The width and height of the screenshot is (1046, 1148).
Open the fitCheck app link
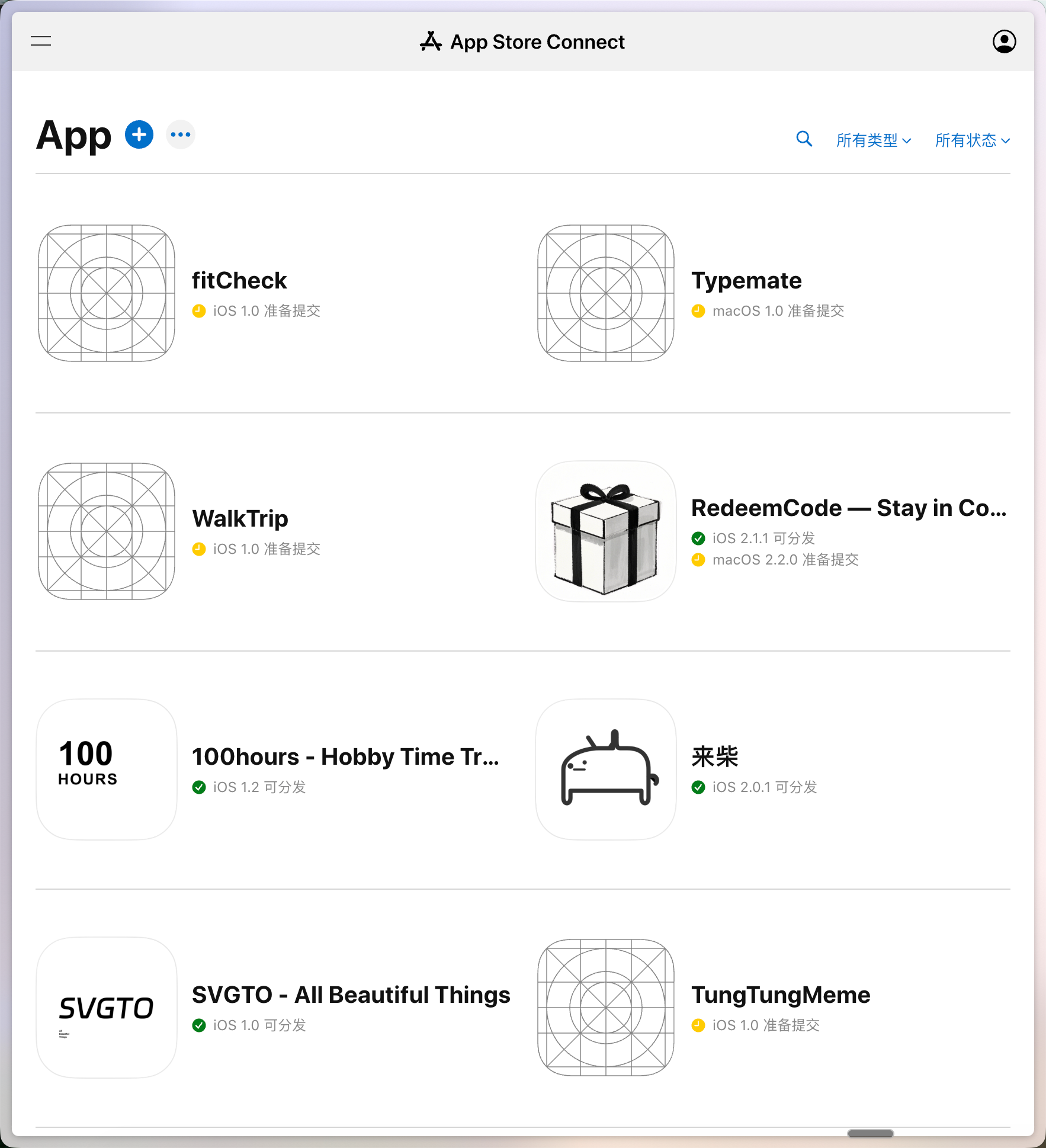tap(239, 281)
